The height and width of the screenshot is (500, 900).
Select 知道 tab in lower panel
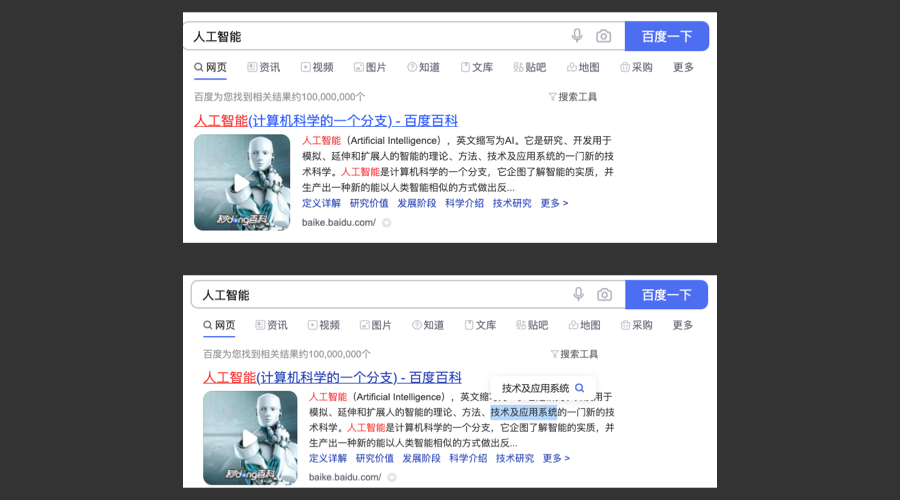pyautogui.click(x=428, y=325)
